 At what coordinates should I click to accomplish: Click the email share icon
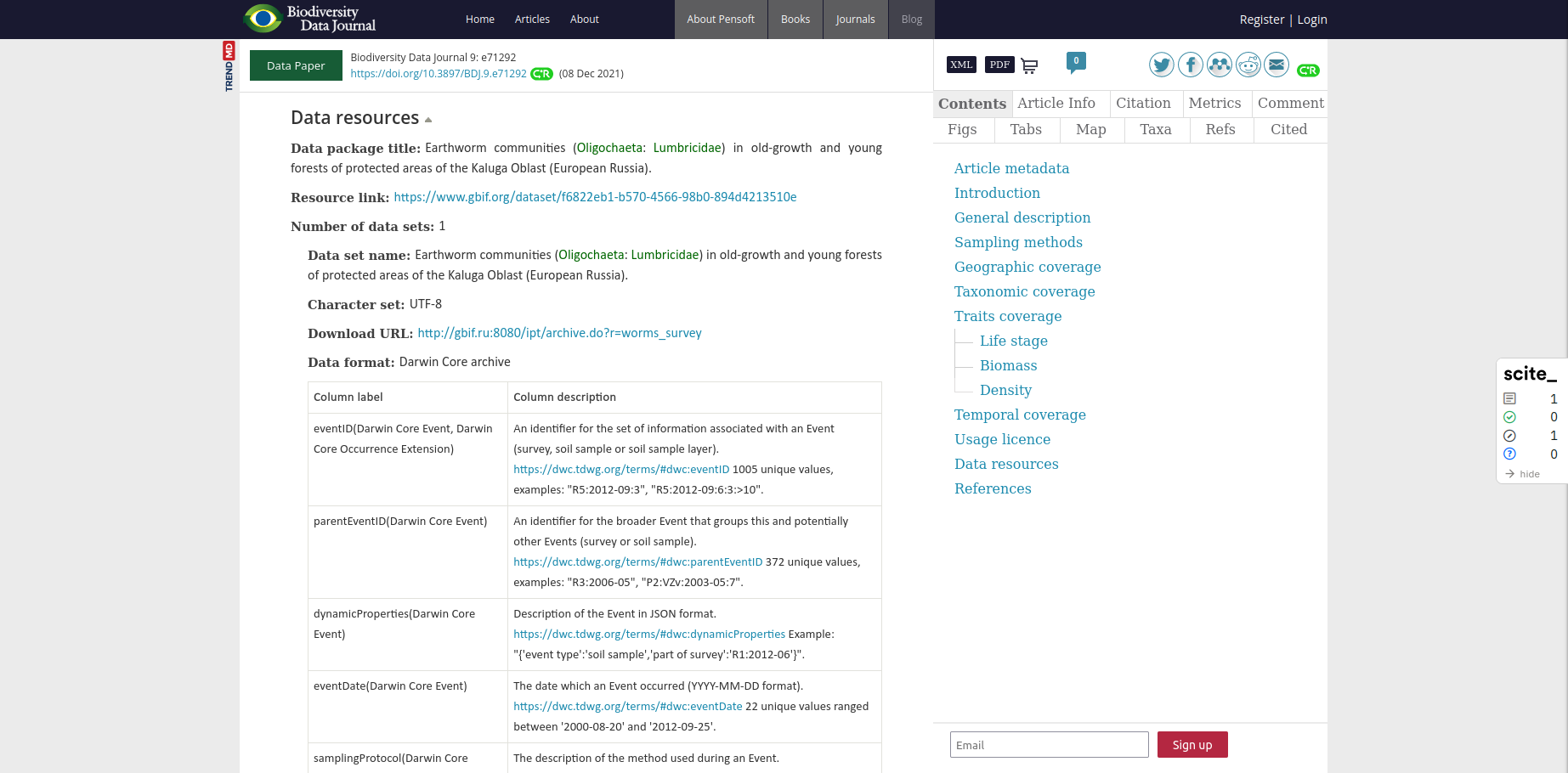tap(1276, 65)
